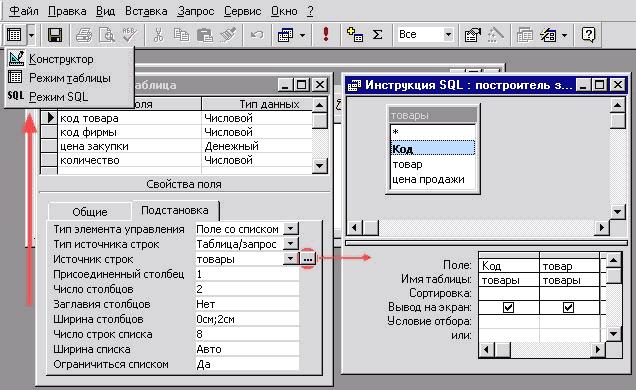Screen dimensions: 636x390
Task: Choose Режим таблицы from the view list
Action: click(69, 78)
